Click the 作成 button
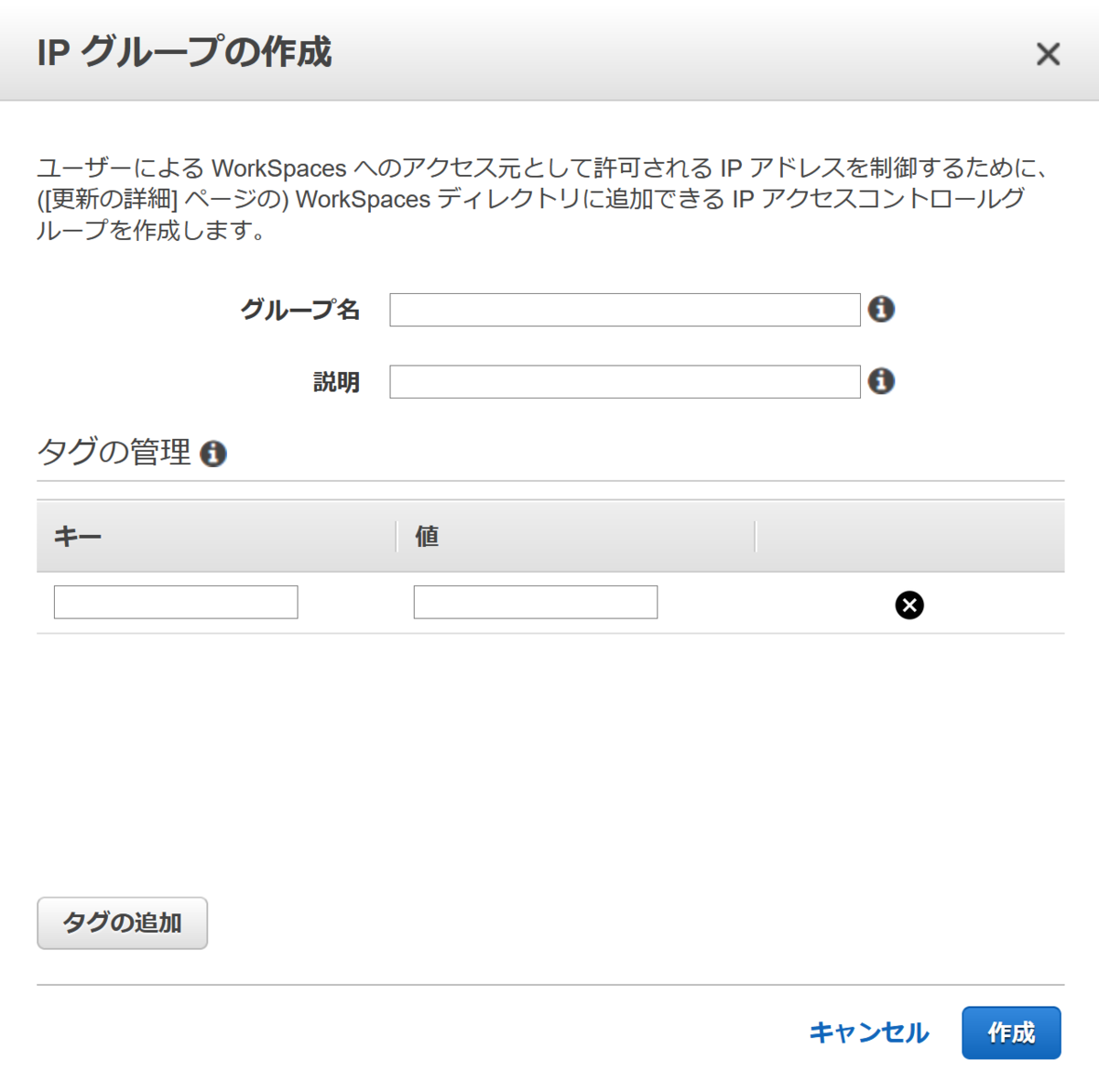Screen dimensions: 1099x1092 tap(1011, 1032)
